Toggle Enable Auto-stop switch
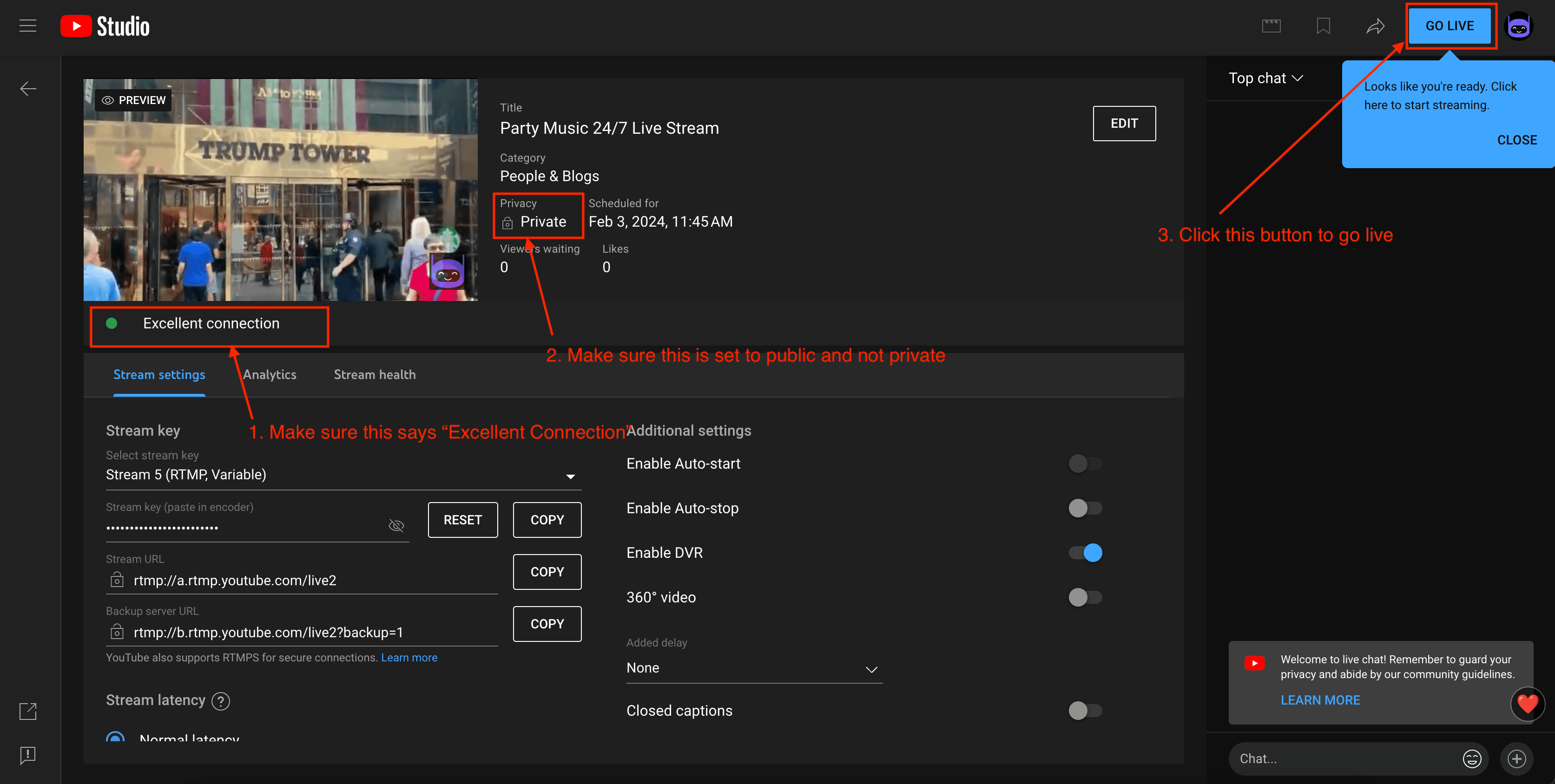The height and width of the screenshot is (784, 1555). click(x=1085, y=509)
